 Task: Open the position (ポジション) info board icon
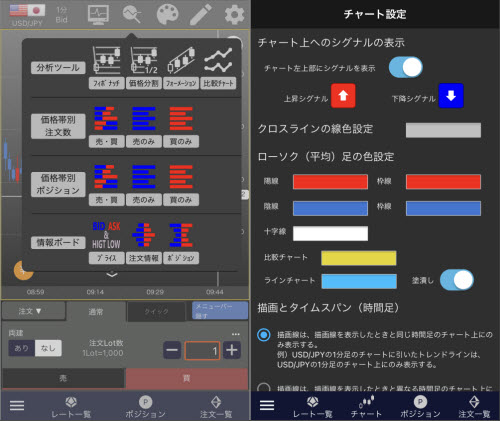(x=181, y=243)
